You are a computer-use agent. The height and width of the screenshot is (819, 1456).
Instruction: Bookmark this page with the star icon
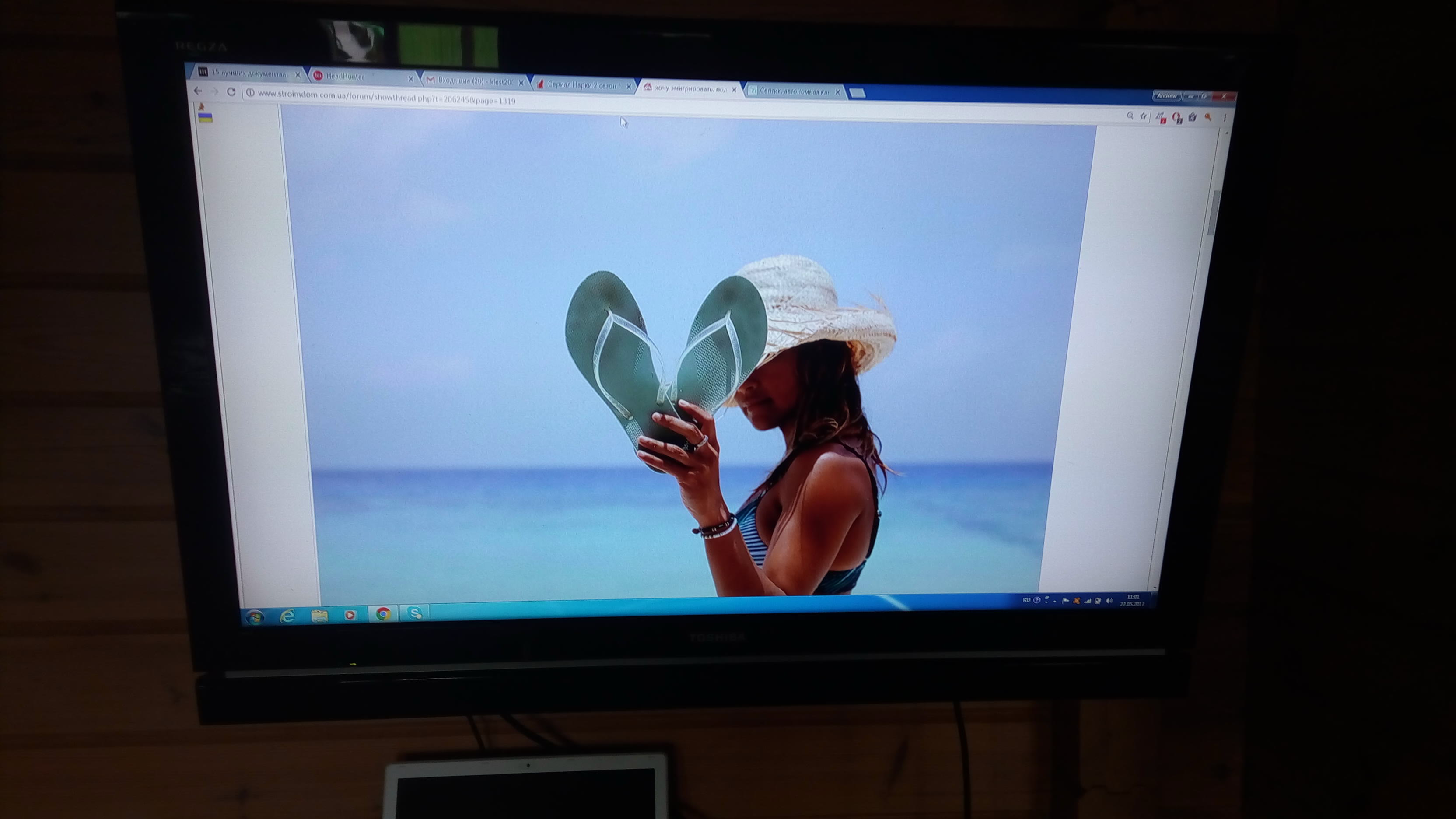pos(1143,116)
